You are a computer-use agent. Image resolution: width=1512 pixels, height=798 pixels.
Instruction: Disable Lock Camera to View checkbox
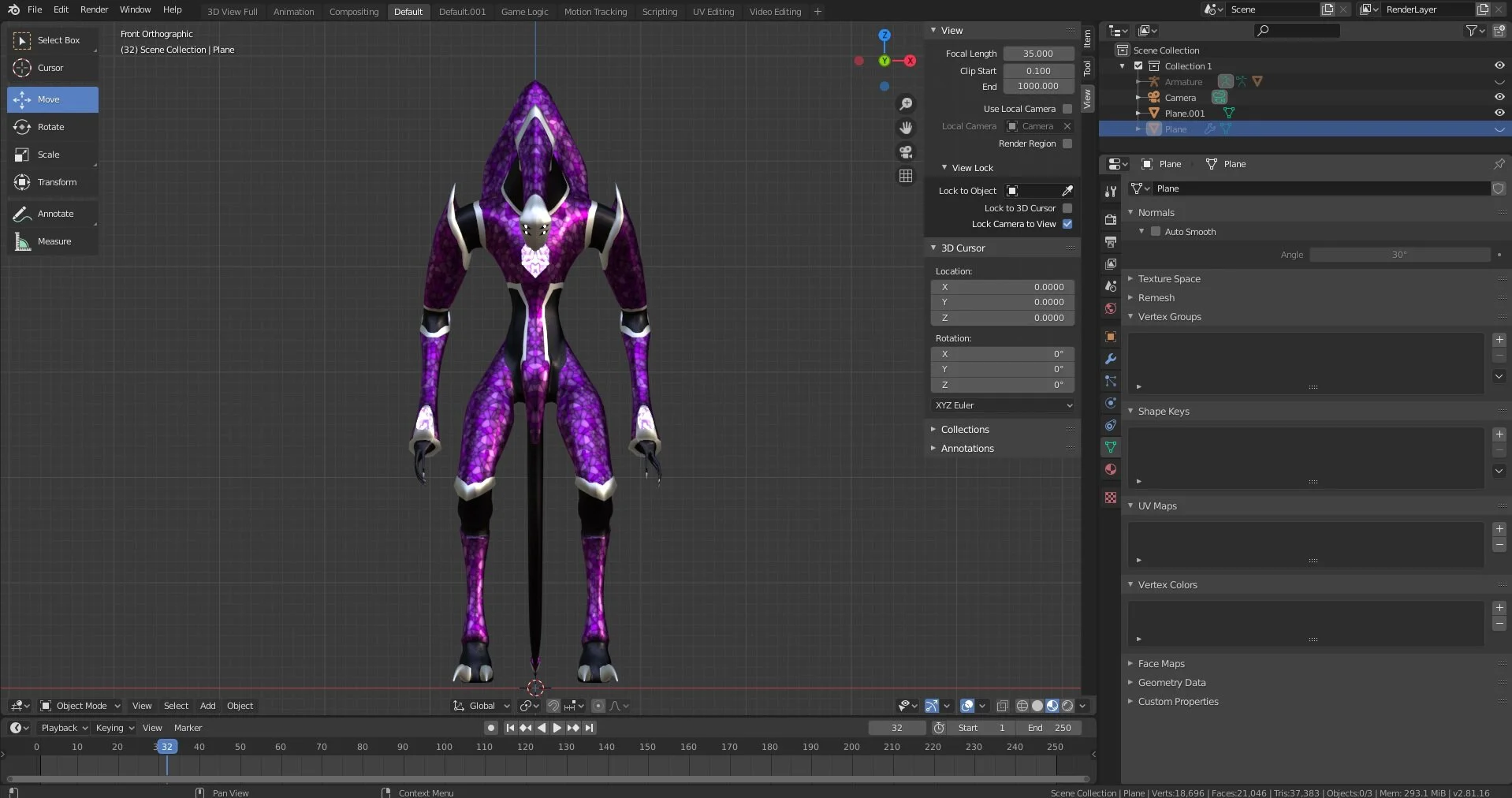point(1067,224)
